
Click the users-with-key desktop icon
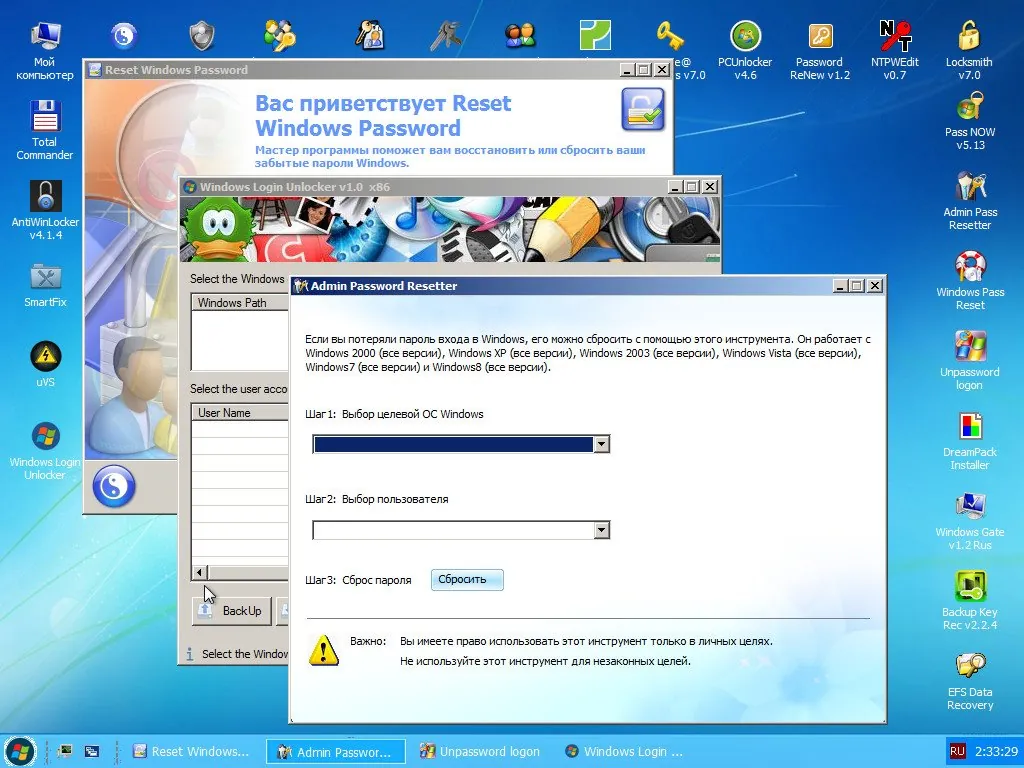point(280,36)
